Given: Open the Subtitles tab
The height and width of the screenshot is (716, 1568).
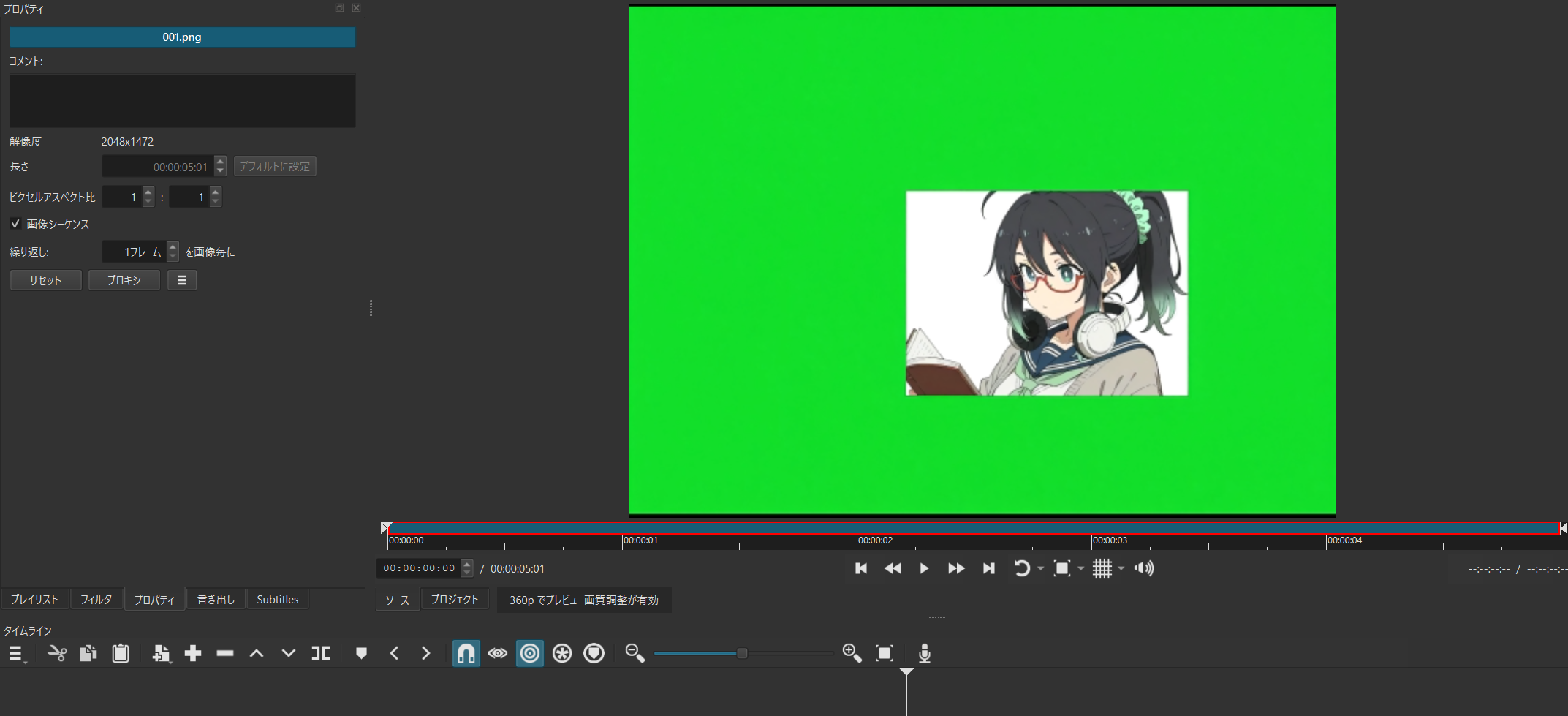Looking at the screenshot, I should pos(278,599).
